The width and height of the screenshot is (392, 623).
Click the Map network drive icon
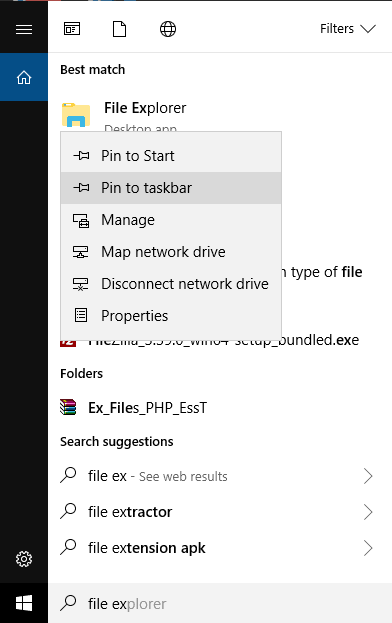[81, 252]
